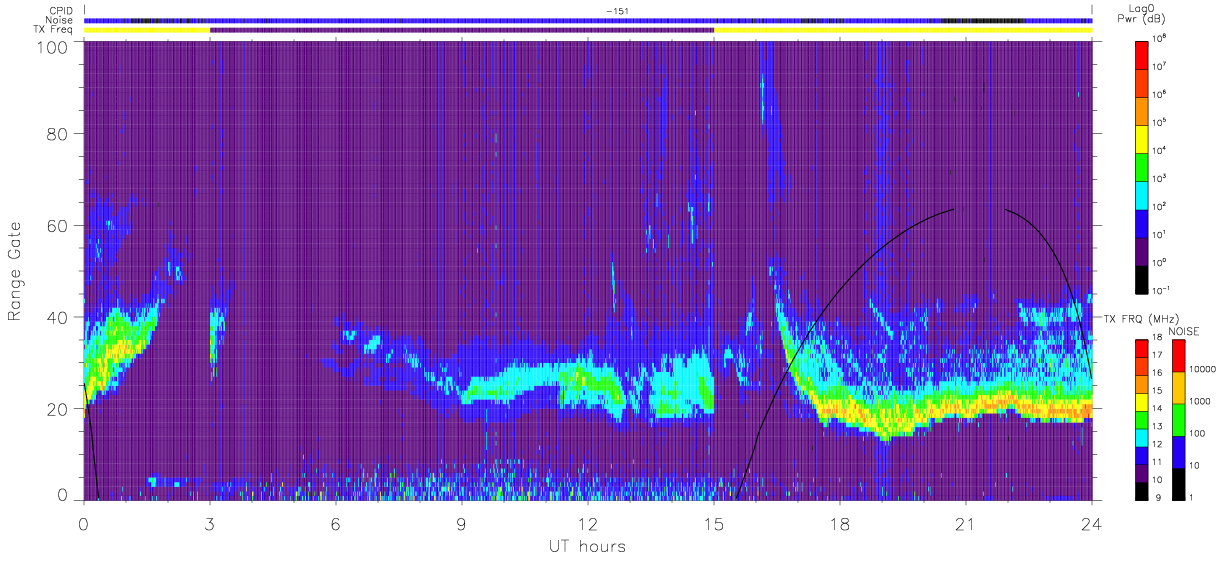This screenshot has height=567, width=1228.
Task: Pick the red top segment of TX FRQ colorbar
Action: pos(1143,348)
